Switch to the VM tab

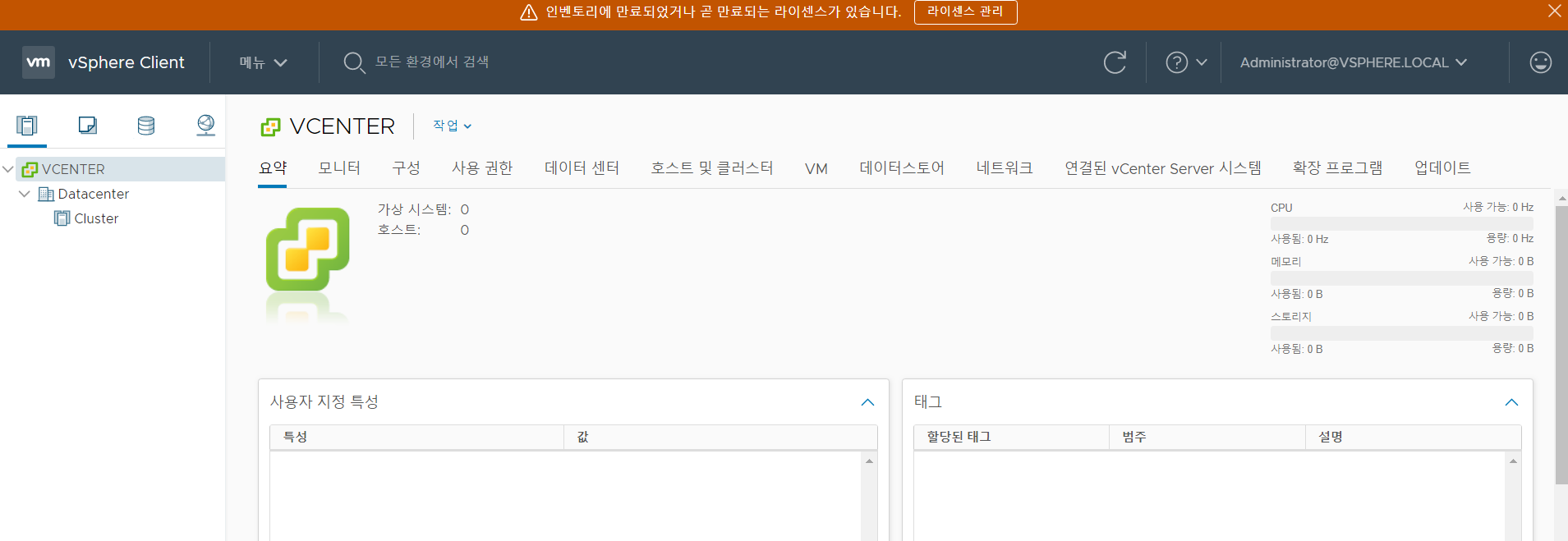click(816, 168)
